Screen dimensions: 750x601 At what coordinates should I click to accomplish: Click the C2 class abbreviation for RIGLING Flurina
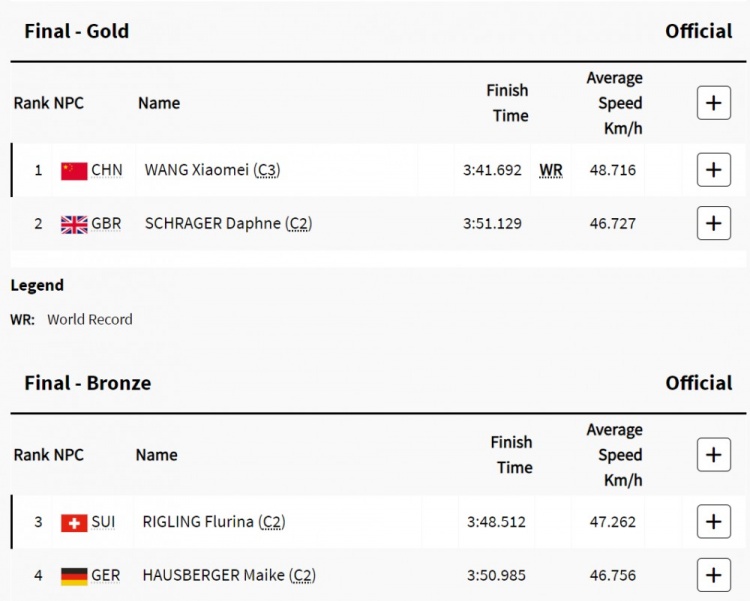tap(272, 522)
